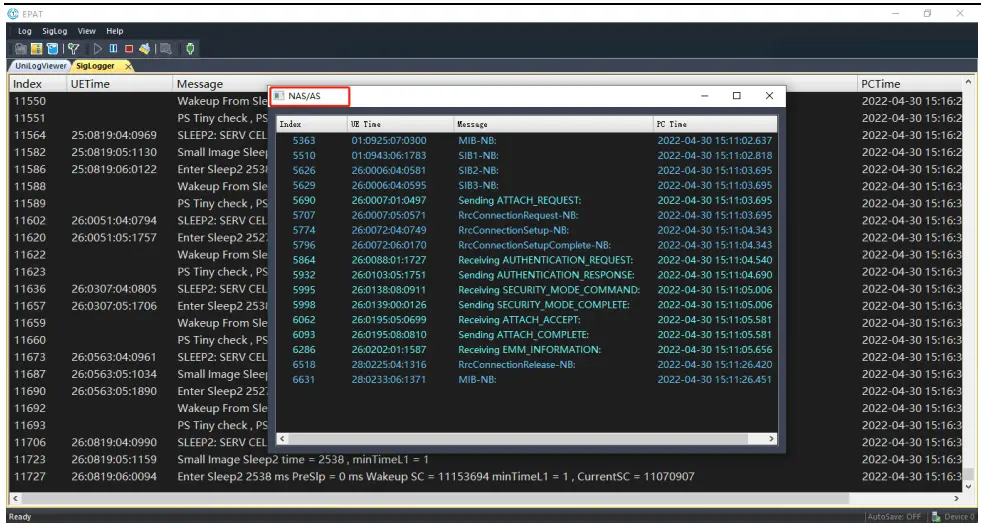Close the SigLogger tab
Image resolution: width=982 pixels, height=528 pixels.
click(x=128, y=66)
